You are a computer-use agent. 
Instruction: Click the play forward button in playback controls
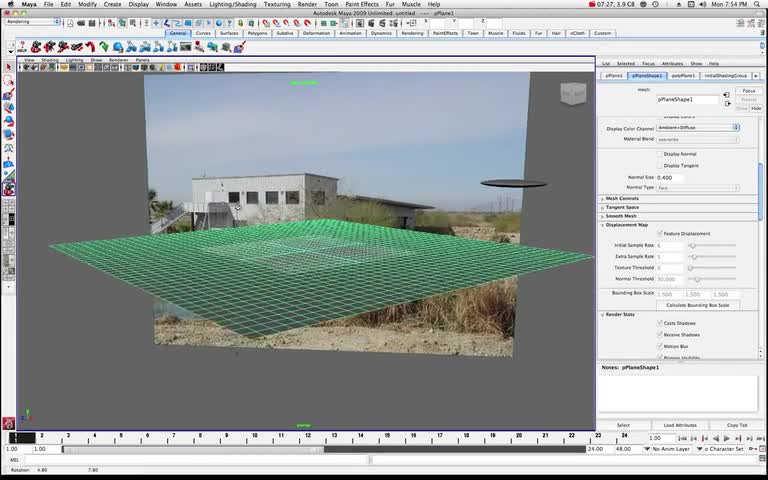pyautogui.click(x=727, y=438)
